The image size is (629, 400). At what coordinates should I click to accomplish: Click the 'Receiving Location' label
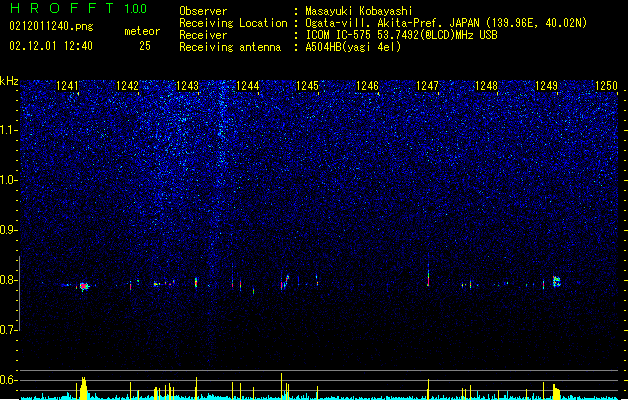point(233,23)
